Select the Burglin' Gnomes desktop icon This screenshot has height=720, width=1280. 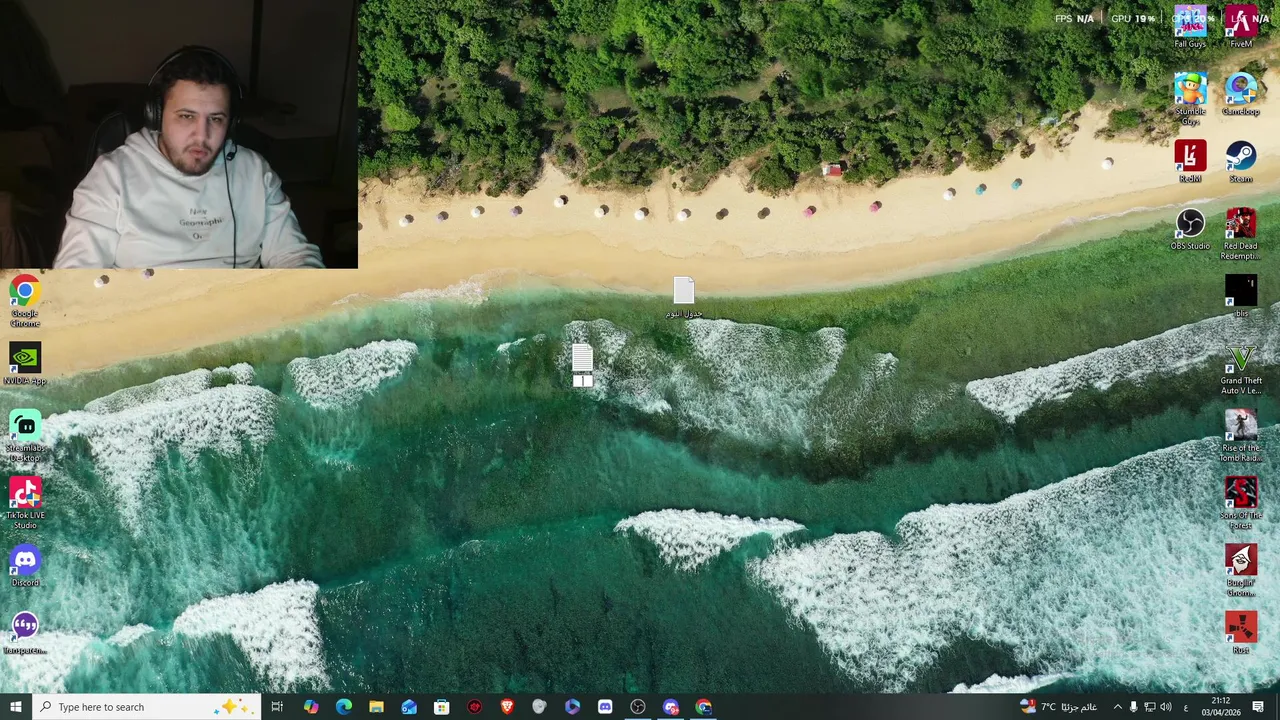click(x=1241, y=571)
